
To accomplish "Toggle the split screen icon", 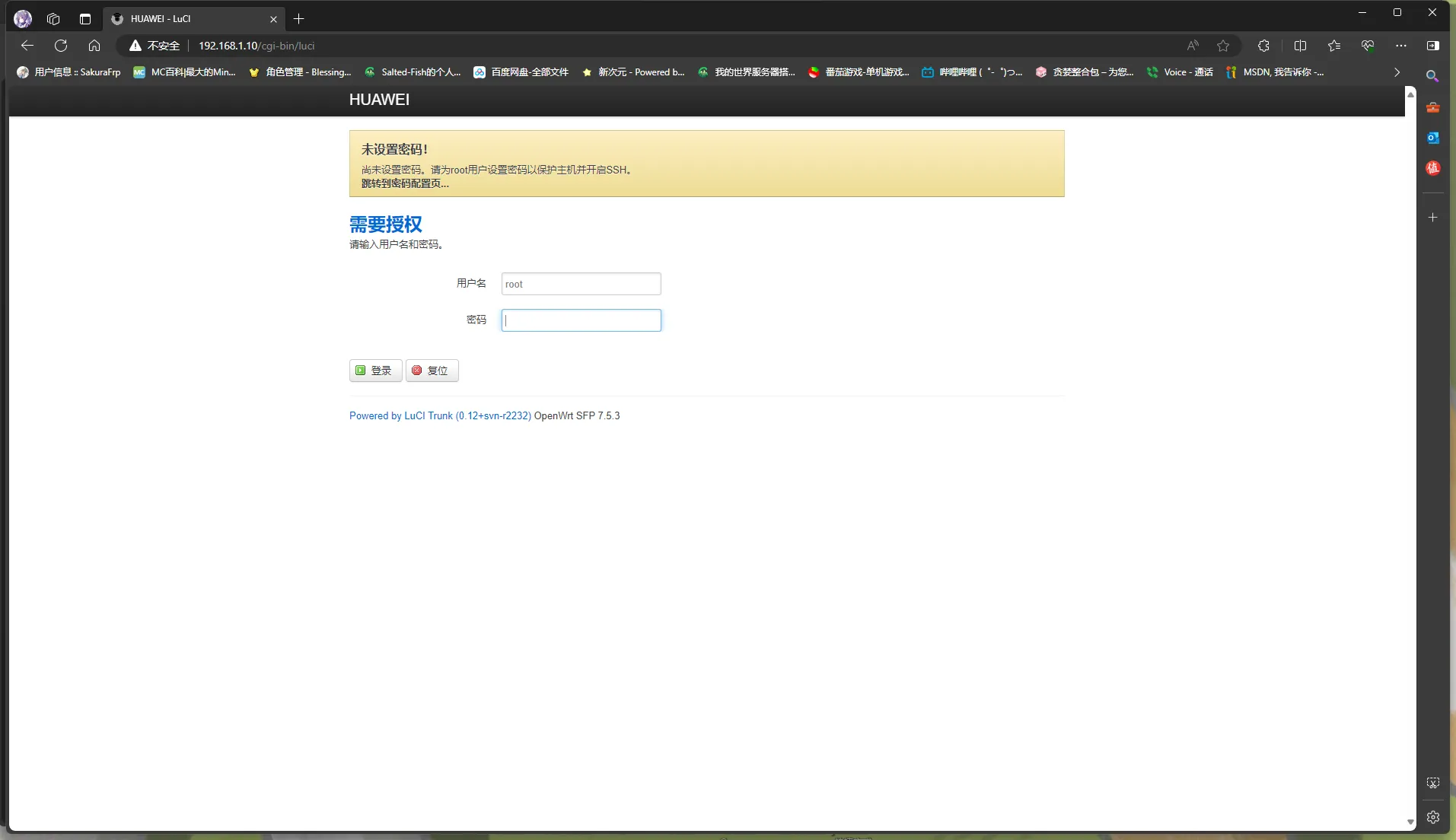I will (1300, 46).
